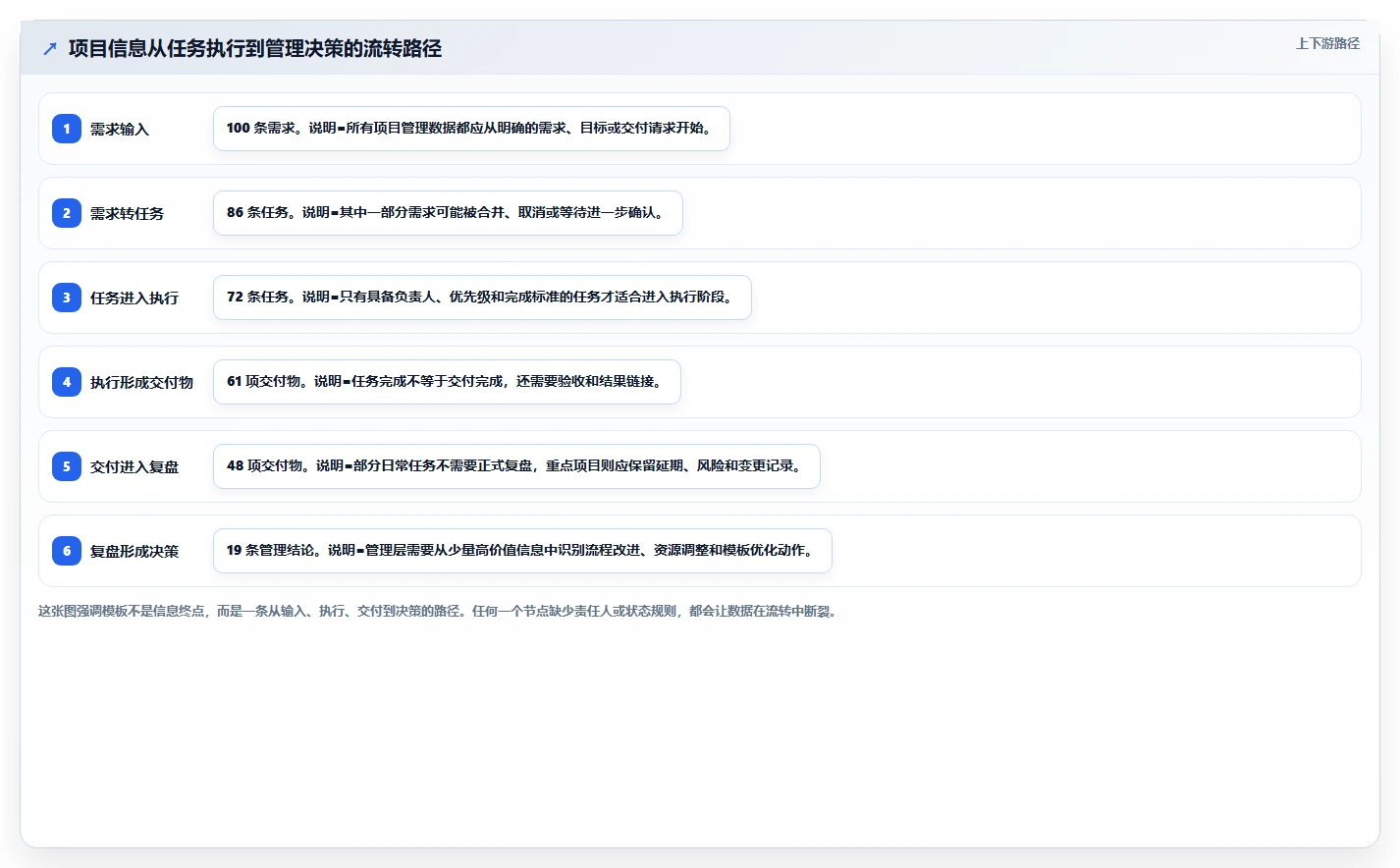Click the title 项目信息从任务执行到管理决策的流转路径

pyautogui.click(x=255, y=48)
